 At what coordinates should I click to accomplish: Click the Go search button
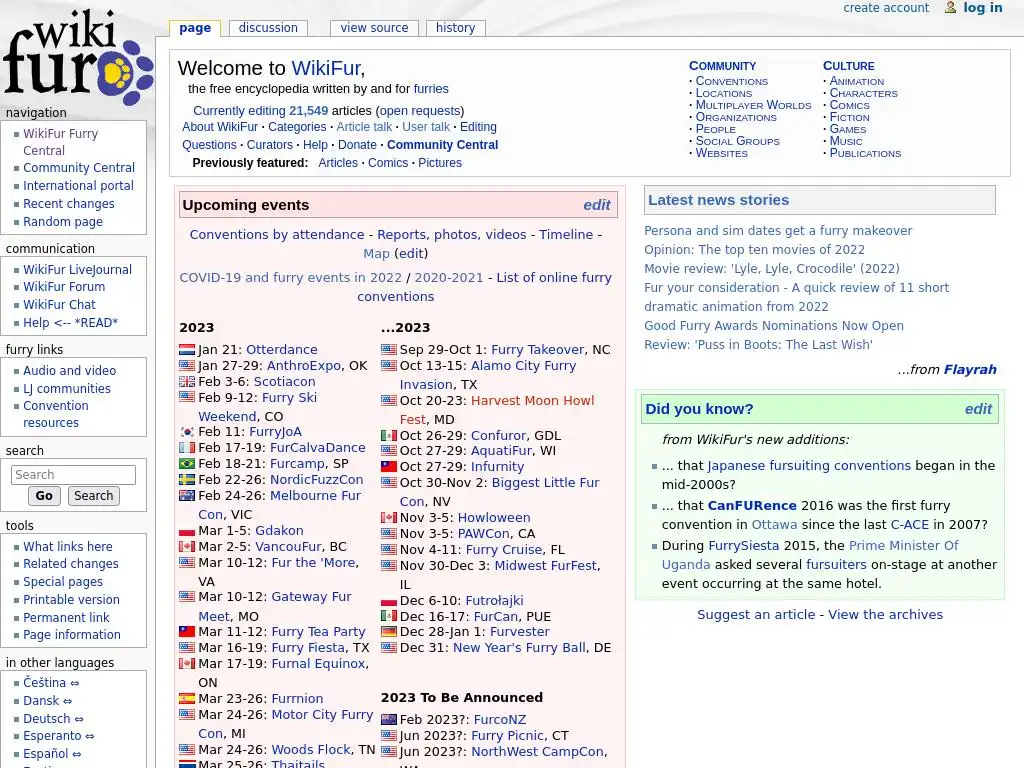click(x=44, y=496)
